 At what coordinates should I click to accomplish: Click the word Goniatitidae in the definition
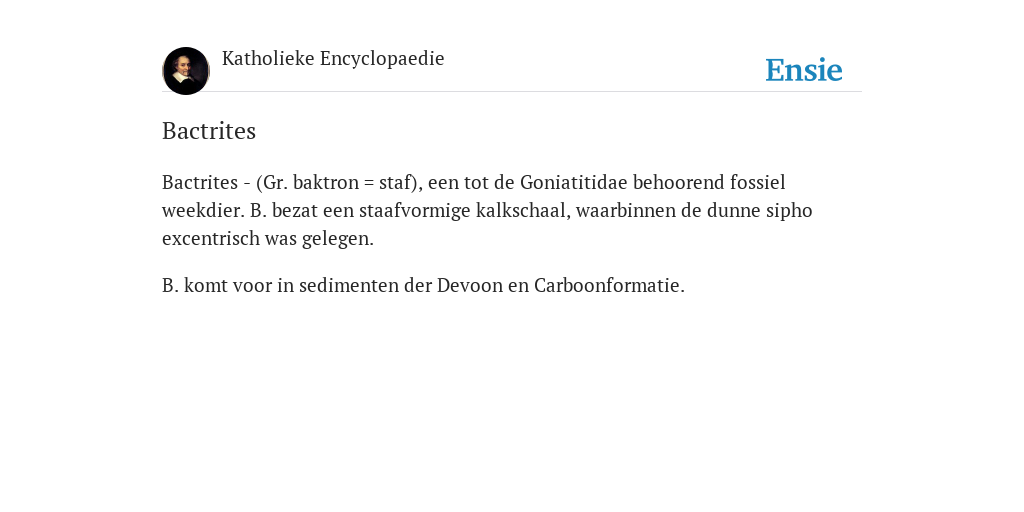point(574,182)
